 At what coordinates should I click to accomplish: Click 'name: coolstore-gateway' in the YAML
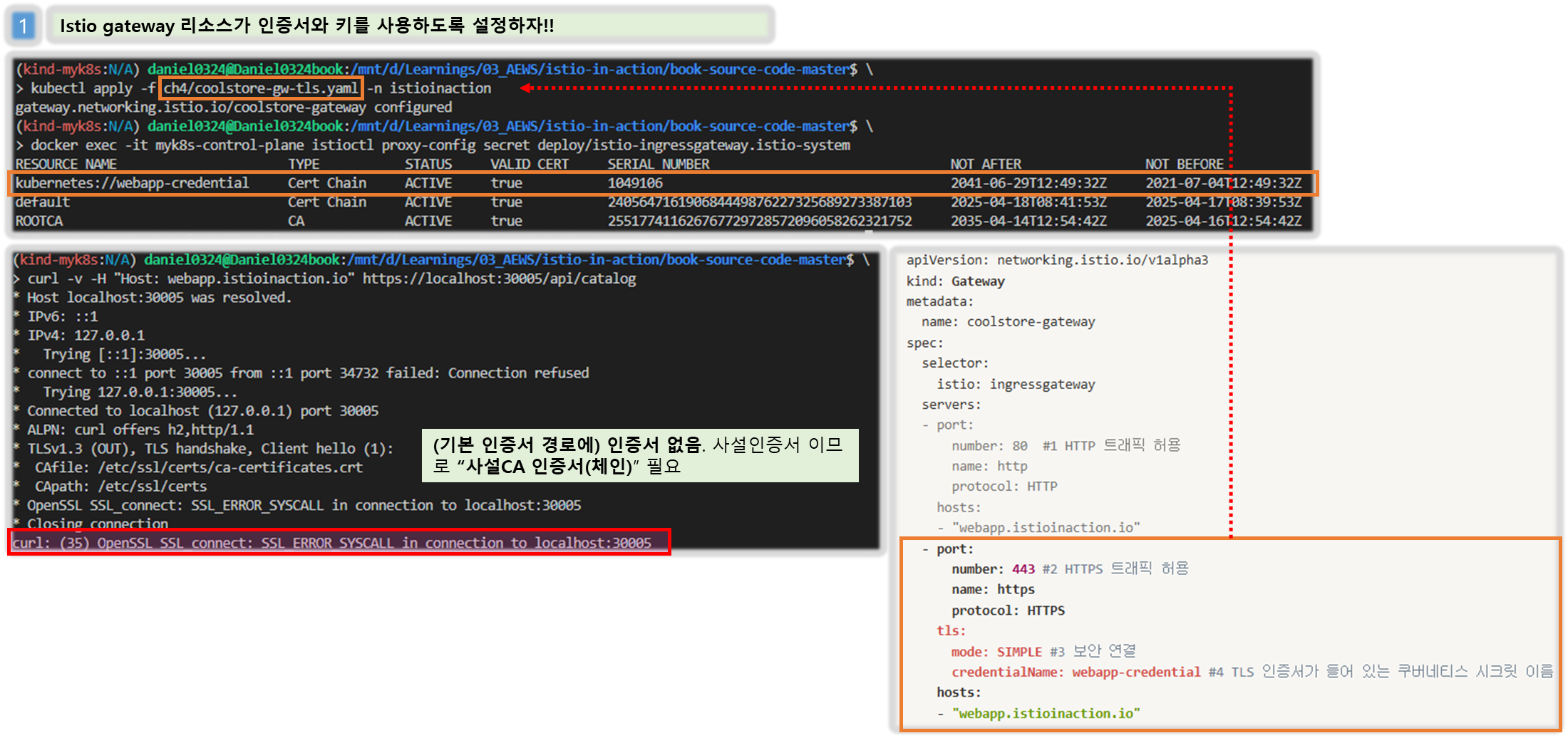click(x=1008, y=322)
